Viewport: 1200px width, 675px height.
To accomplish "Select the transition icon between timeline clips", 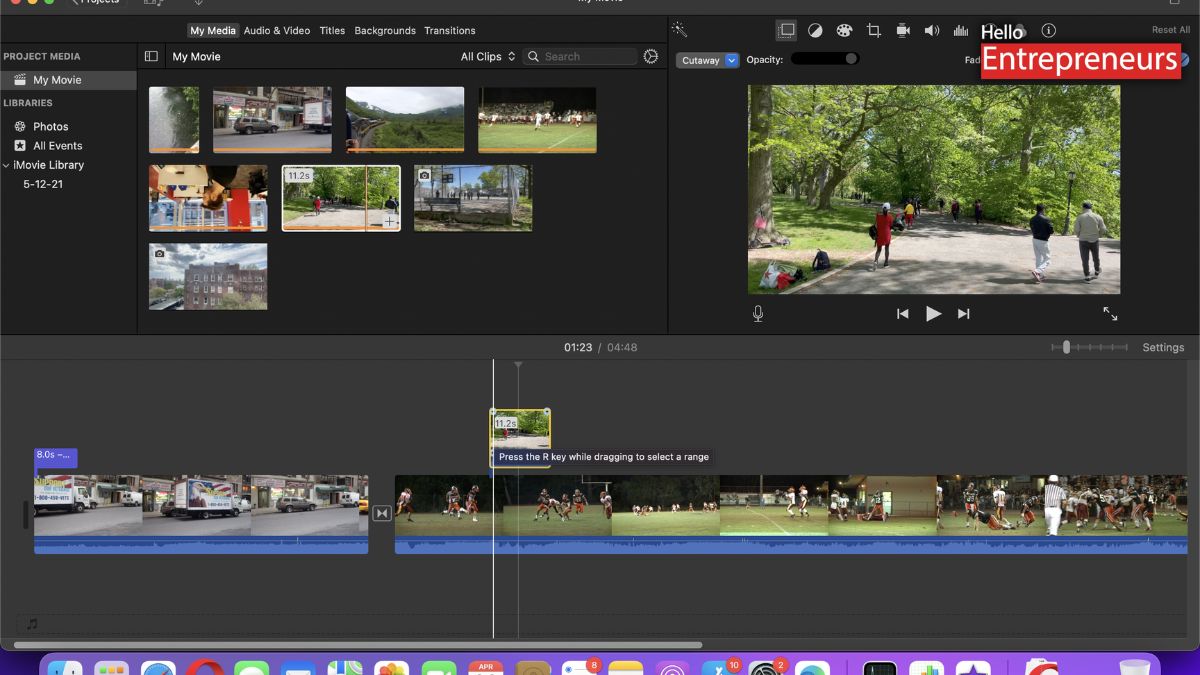I will [382, 513].
